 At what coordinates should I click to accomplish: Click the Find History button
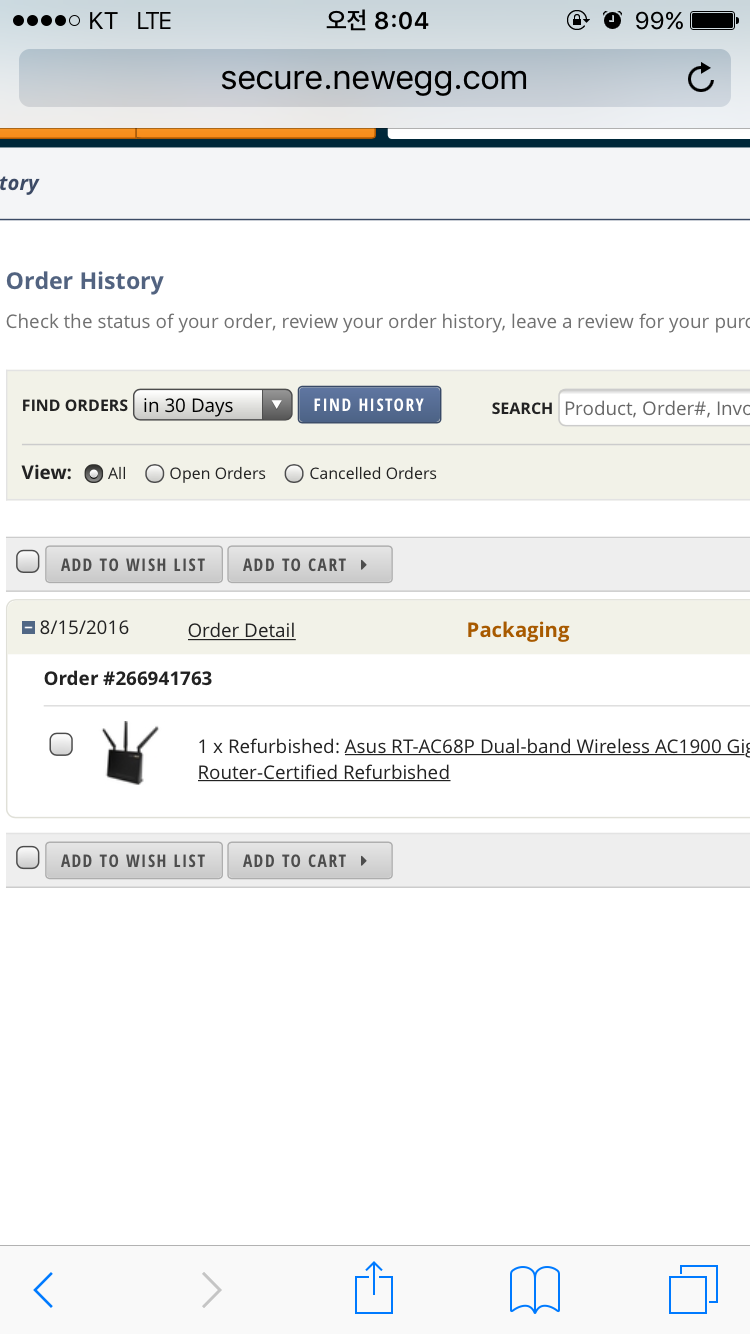click(369, 405)
